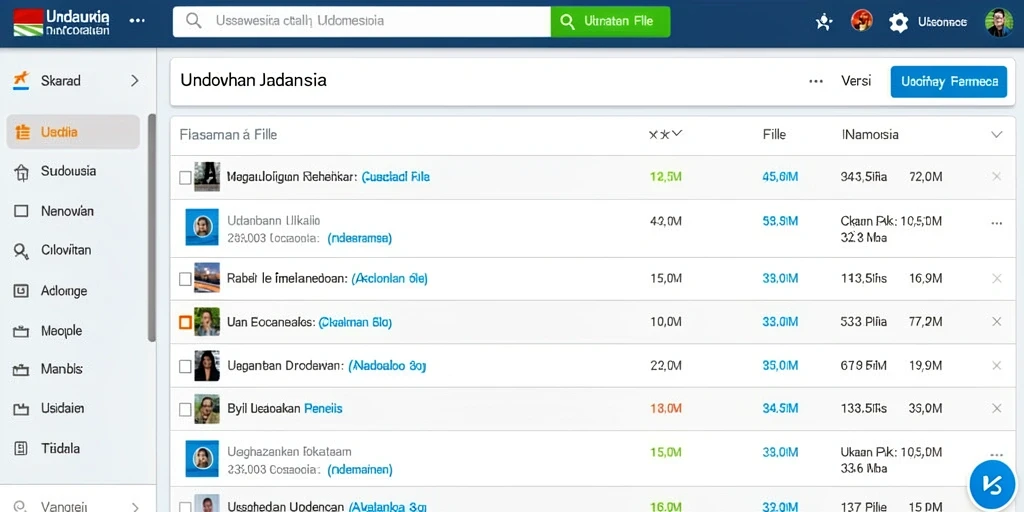Open the Cilovitan search icon item
The height and width of the screenshot is (512, 1024).
pos(22,251)
